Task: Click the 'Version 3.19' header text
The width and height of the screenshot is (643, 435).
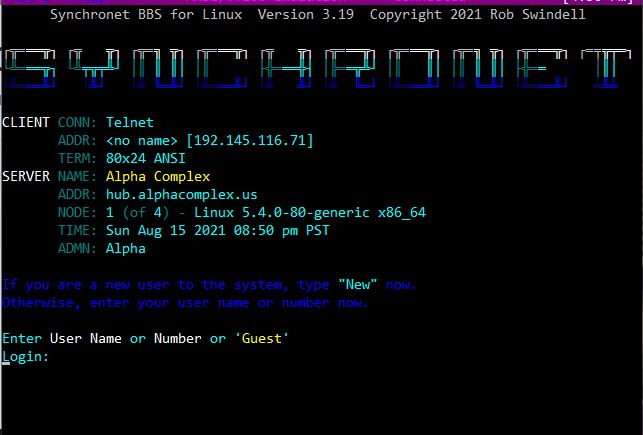Action: 306,15
